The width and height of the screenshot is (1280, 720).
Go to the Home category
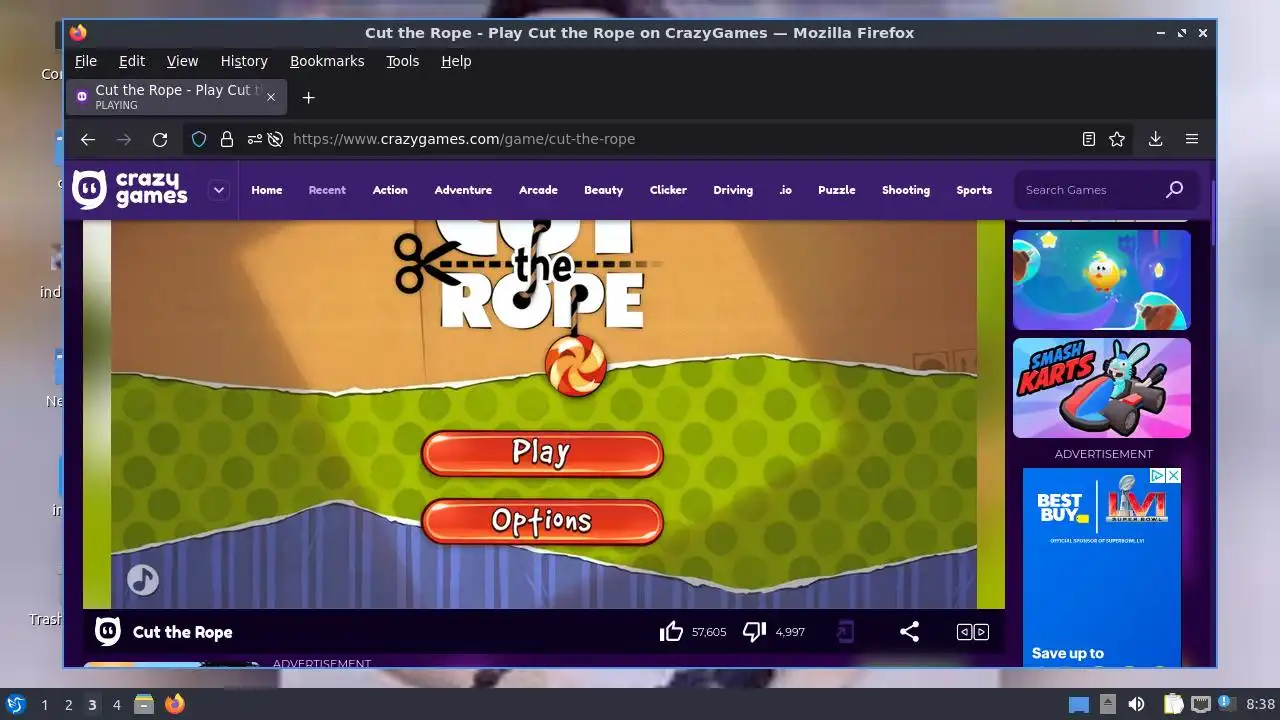pyautogui.click(x=267, y=190)
